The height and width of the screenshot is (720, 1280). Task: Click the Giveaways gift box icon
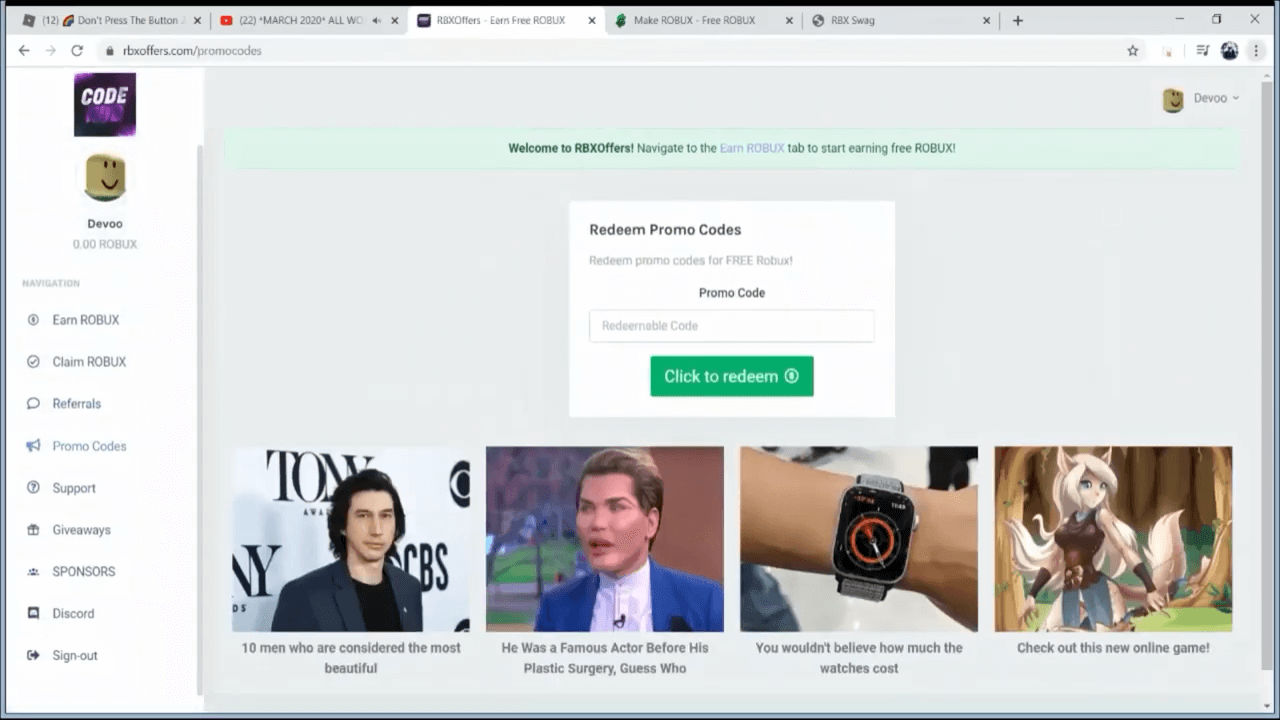(33, 530)
